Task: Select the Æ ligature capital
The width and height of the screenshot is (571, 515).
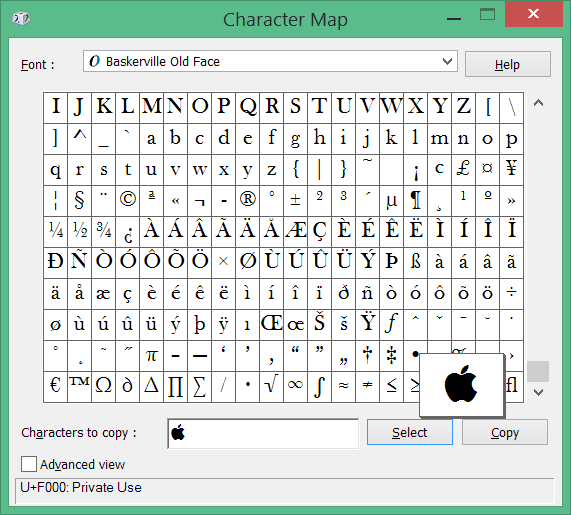Action: pos(295,232)
